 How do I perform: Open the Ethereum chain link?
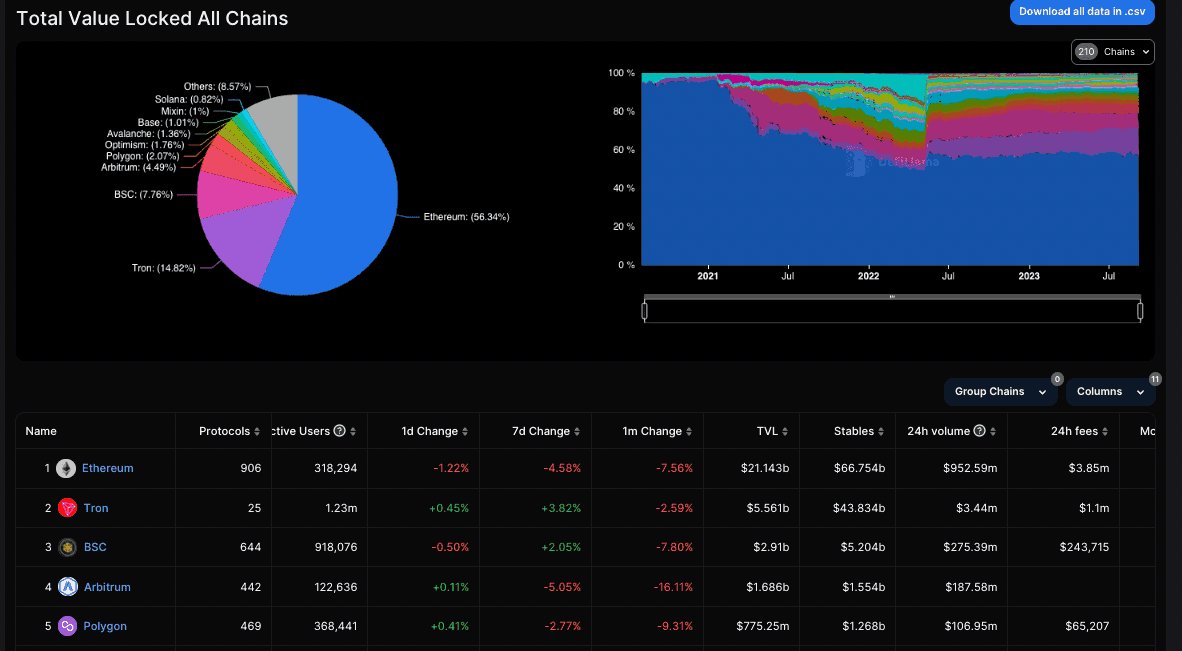[107, 468]
